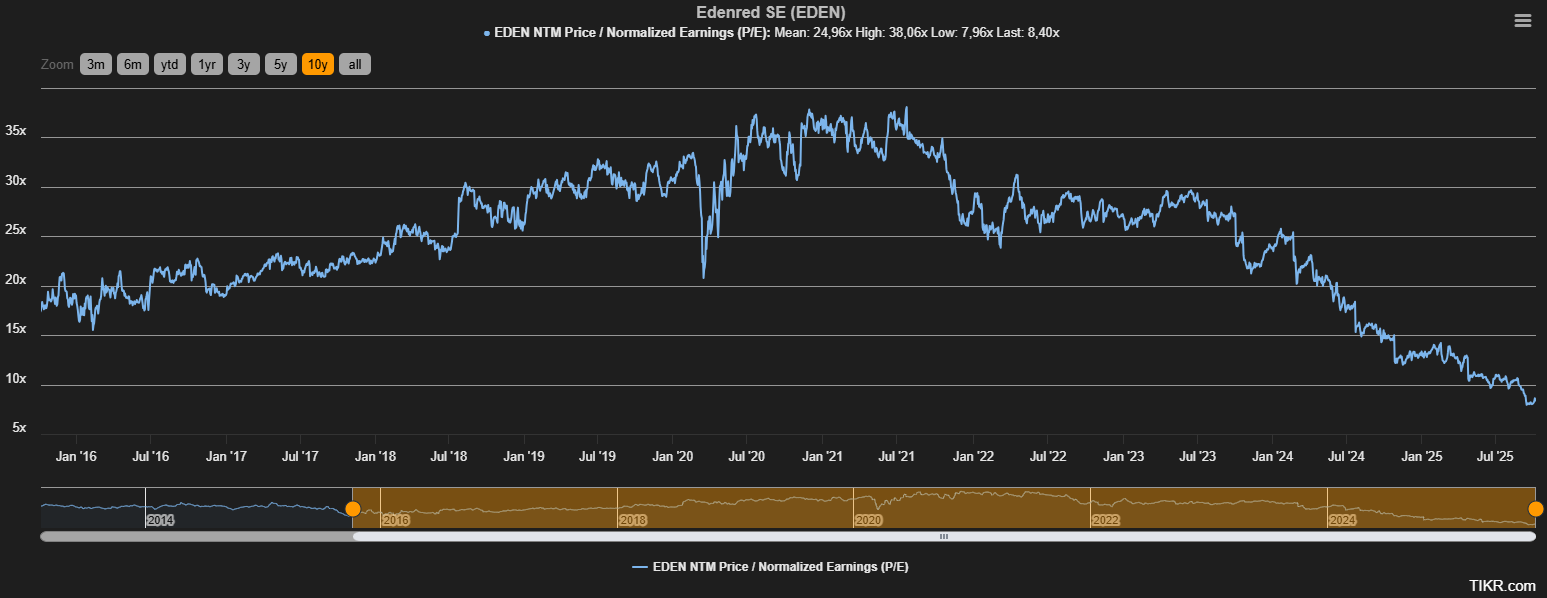Toggle EDEN NTM P/E legend series
The width and height of the screenshot is (1547, 598).
771,567
